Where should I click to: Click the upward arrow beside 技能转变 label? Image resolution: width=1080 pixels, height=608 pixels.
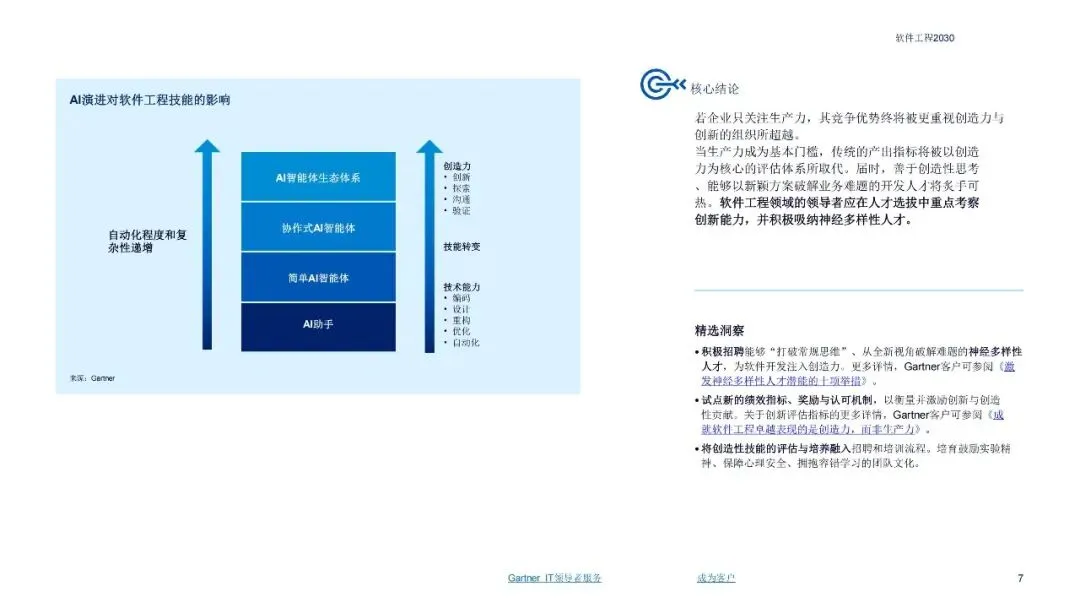[x=429, y=247]
